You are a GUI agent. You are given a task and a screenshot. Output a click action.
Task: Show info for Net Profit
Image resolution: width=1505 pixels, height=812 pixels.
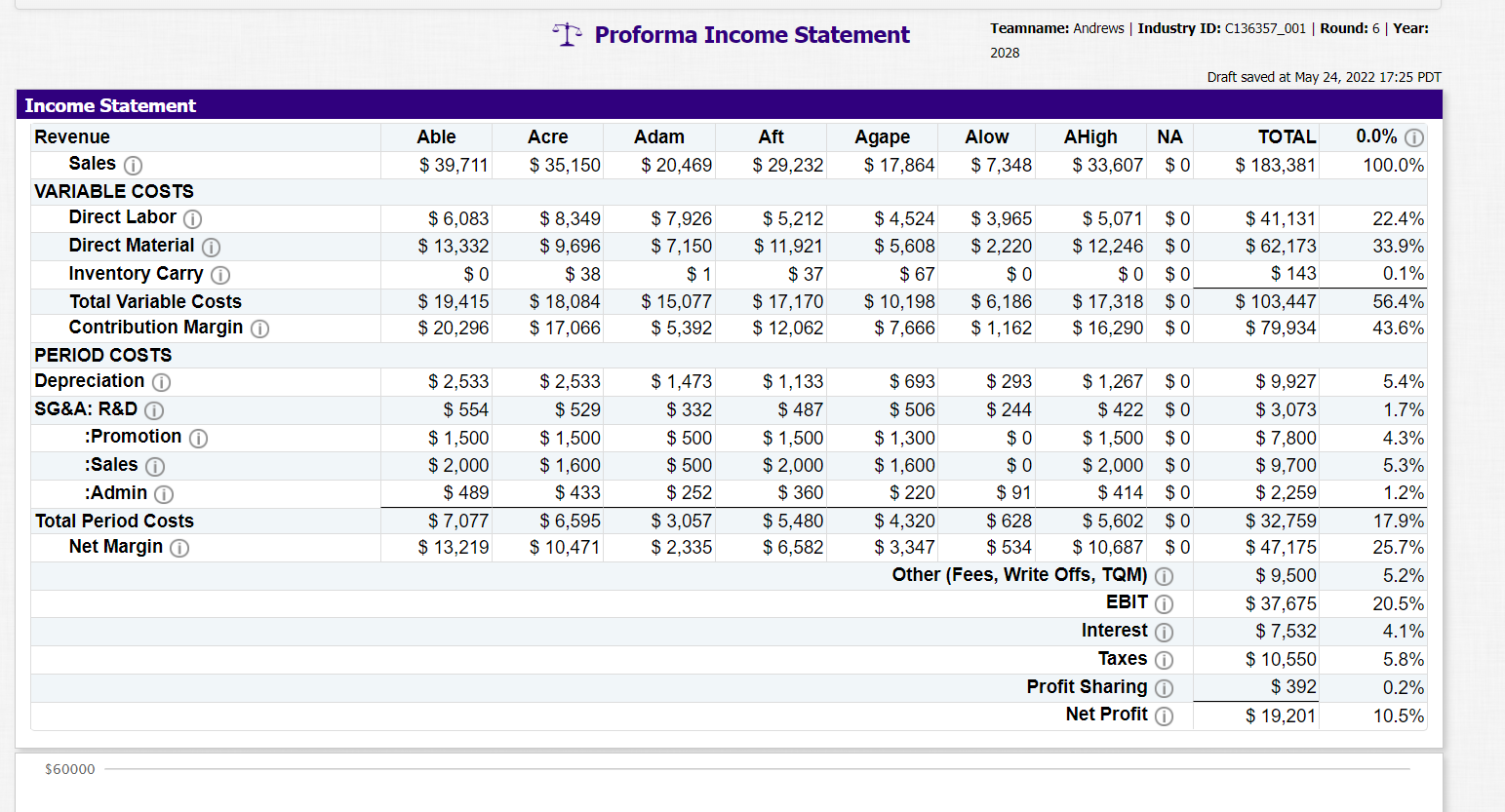[x=1164, y=715]
